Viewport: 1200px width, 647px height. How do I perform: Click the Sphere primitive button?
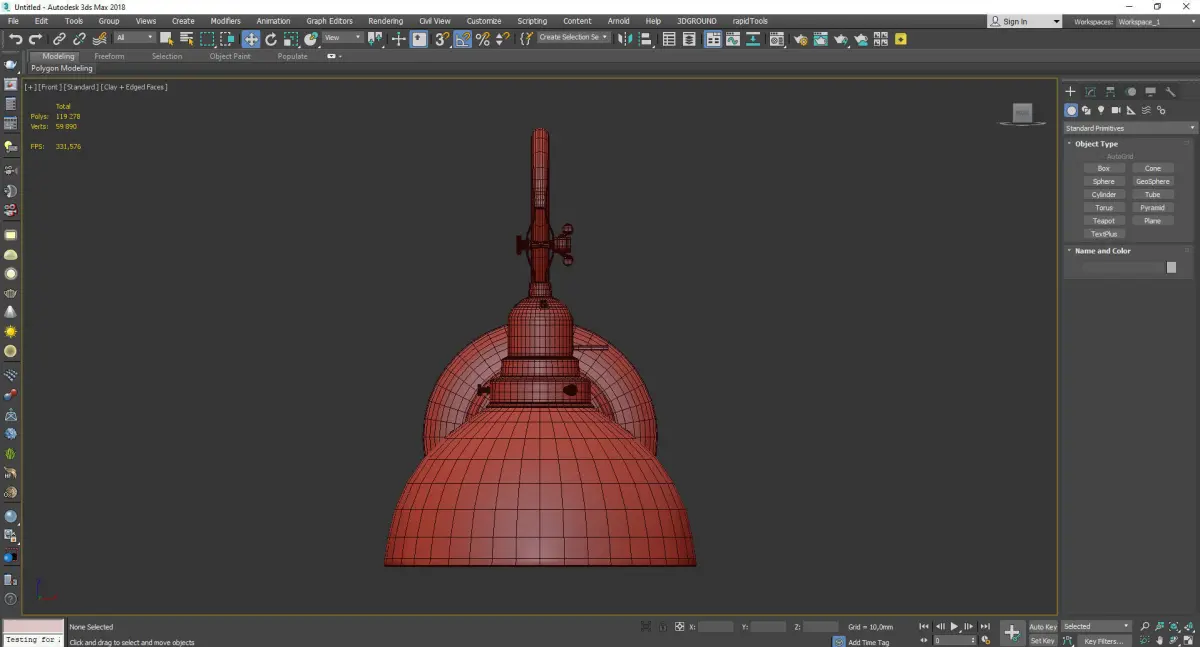tap(1103, 182)
